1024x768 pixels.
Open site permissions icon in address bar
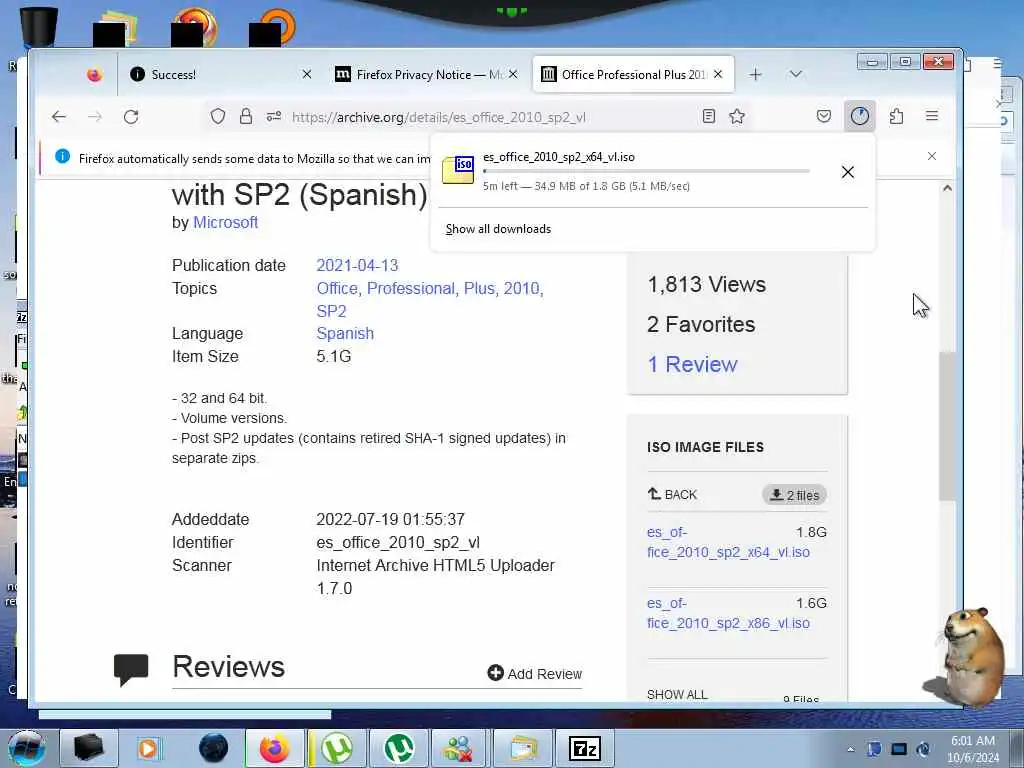coord(274,117)
